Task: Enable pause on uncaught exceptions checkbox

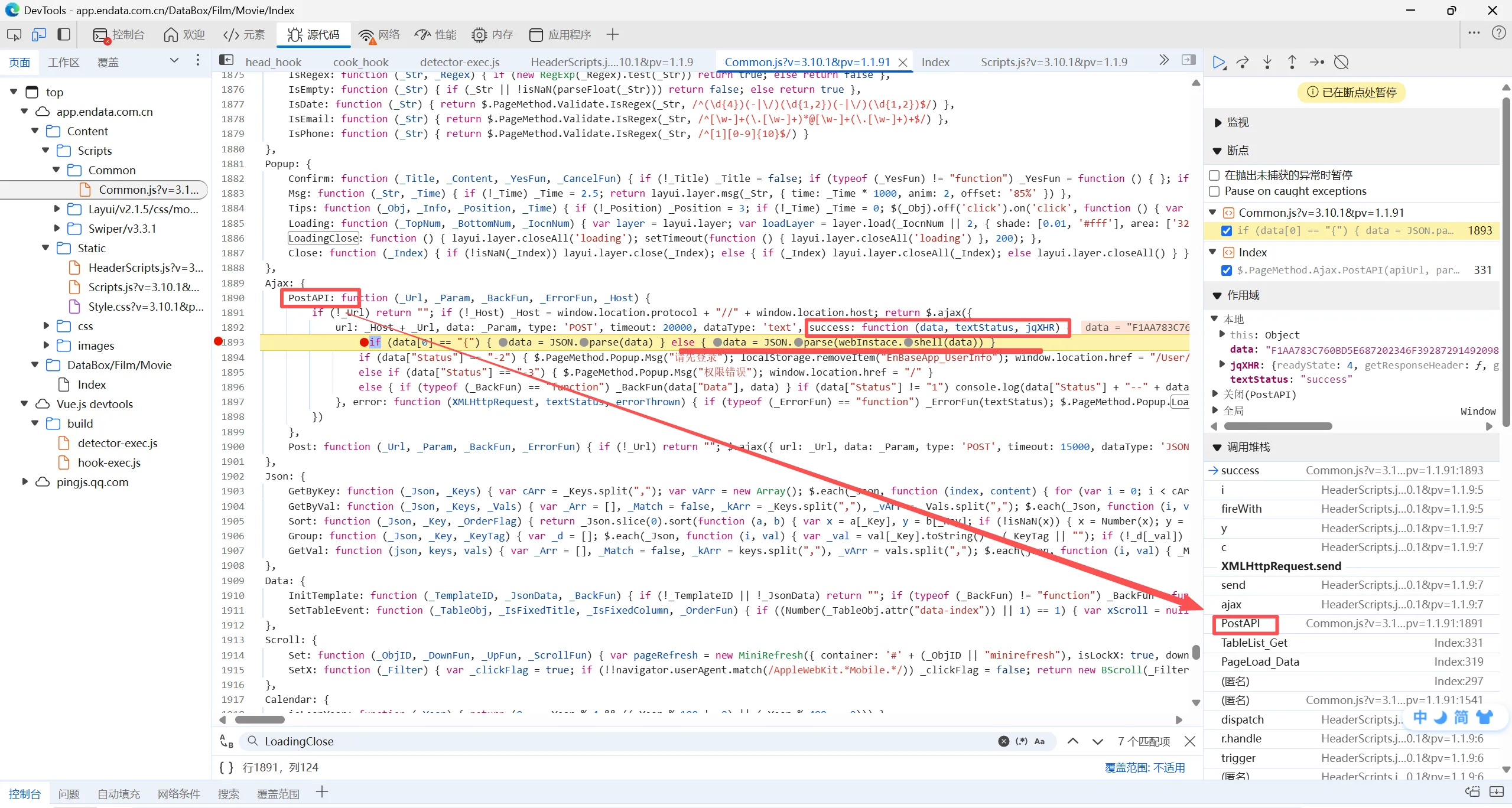Action: (1215, 175)
